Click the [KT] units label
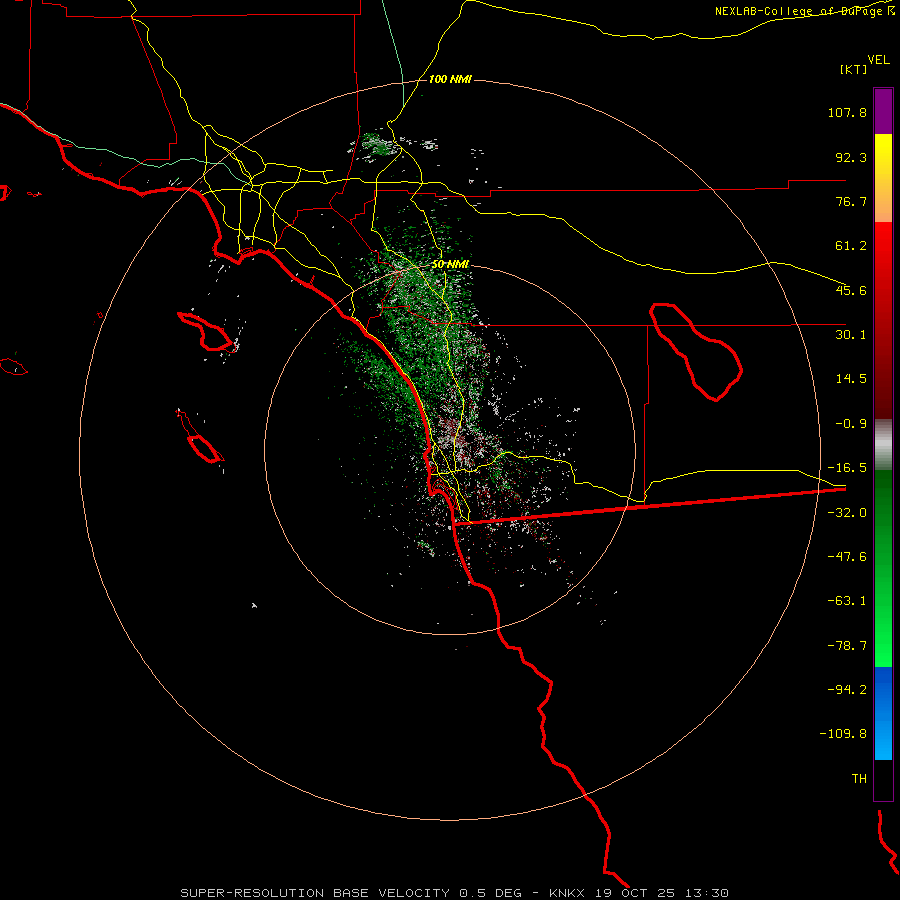 coord(854,69)
